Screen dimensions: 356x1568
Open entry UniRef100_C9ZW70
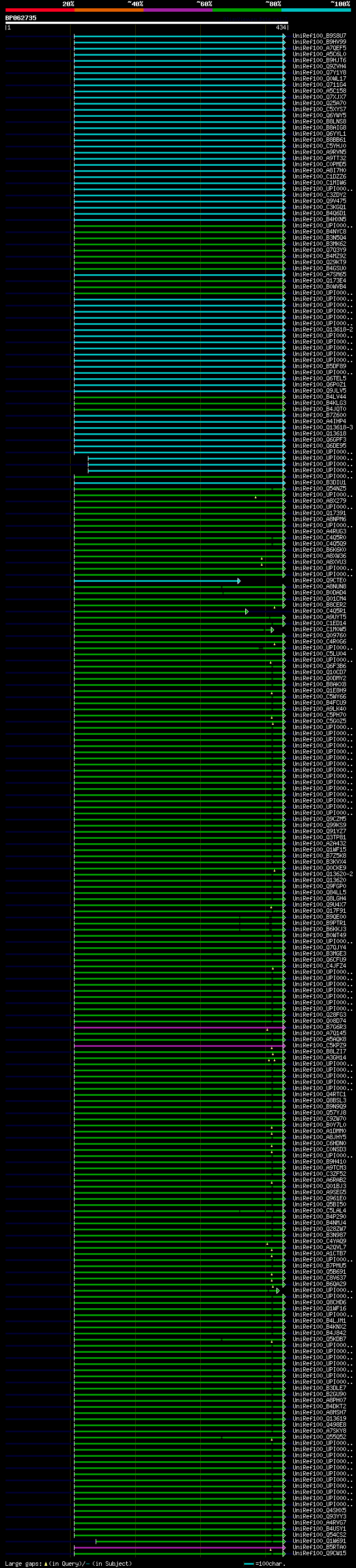(319, 1119)
